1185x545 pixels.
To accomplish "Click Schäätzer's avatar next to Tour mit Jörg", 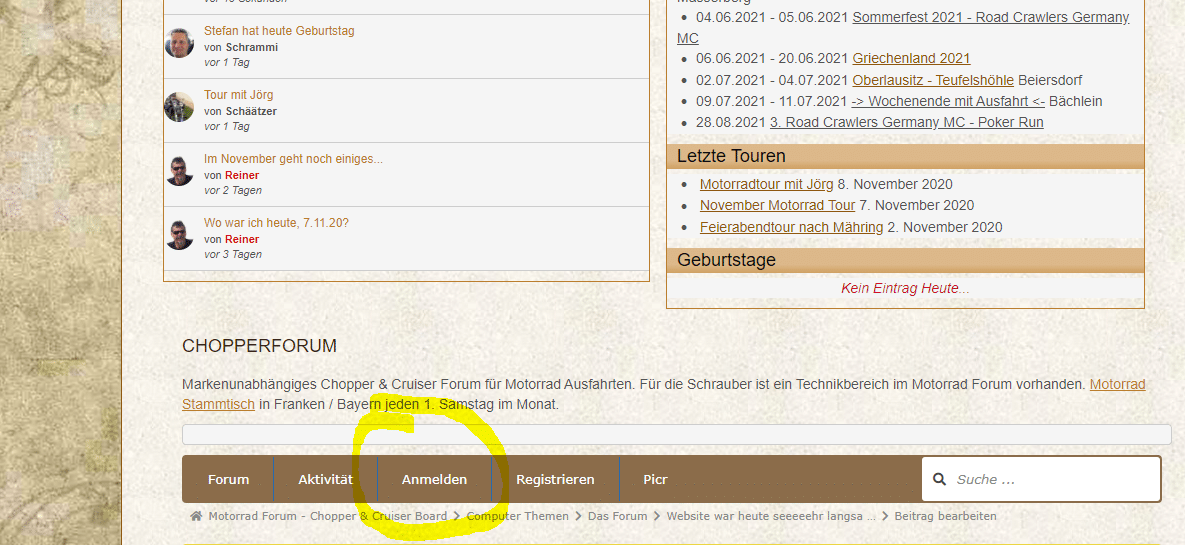I will (x=179, y=107).
